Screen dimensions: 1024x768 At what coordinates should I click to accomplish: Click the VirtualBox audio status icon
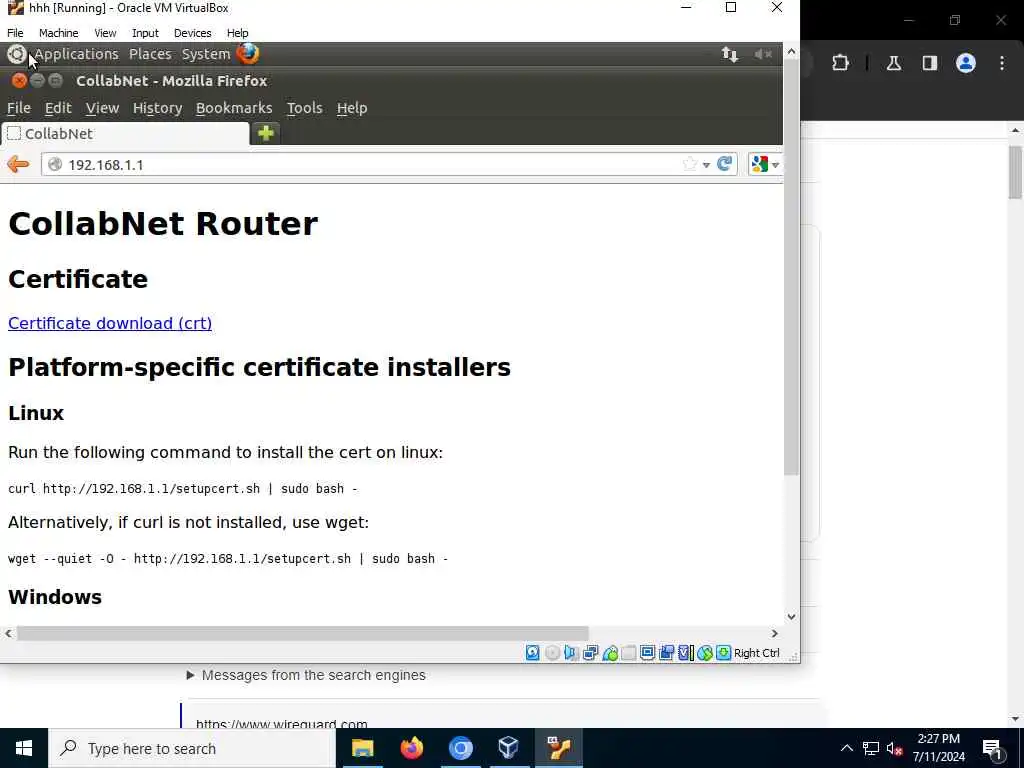pyautogui.click(x=571, y=652)
